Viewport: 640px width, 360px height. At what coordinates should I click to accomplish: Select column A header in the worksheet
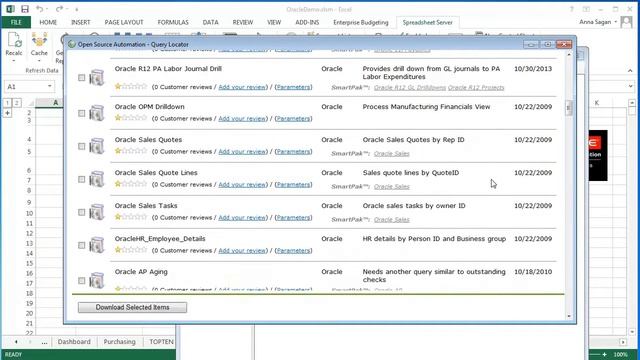(56, 103)
